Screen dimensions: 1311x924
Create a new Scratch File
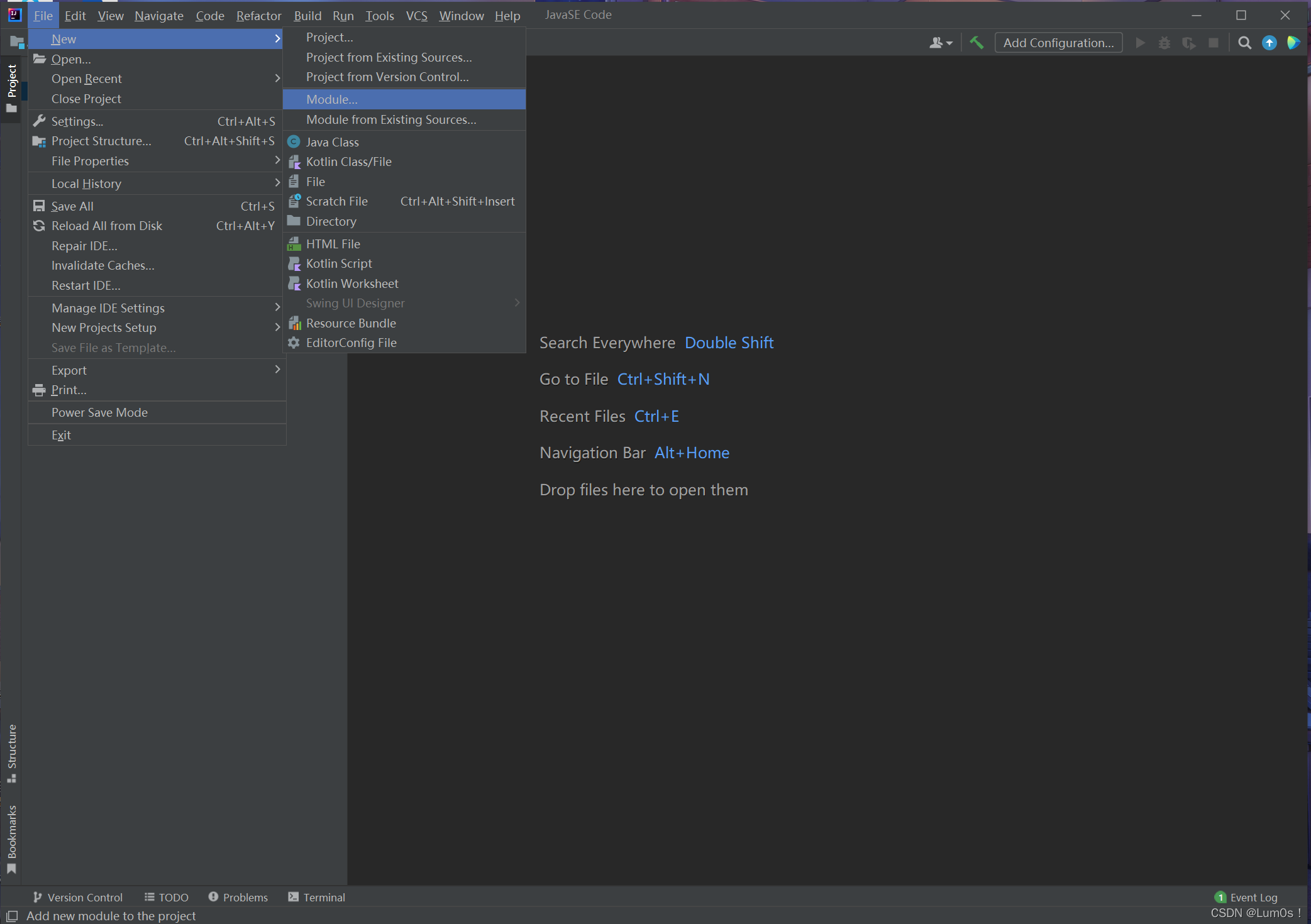[x=404, y=201]
